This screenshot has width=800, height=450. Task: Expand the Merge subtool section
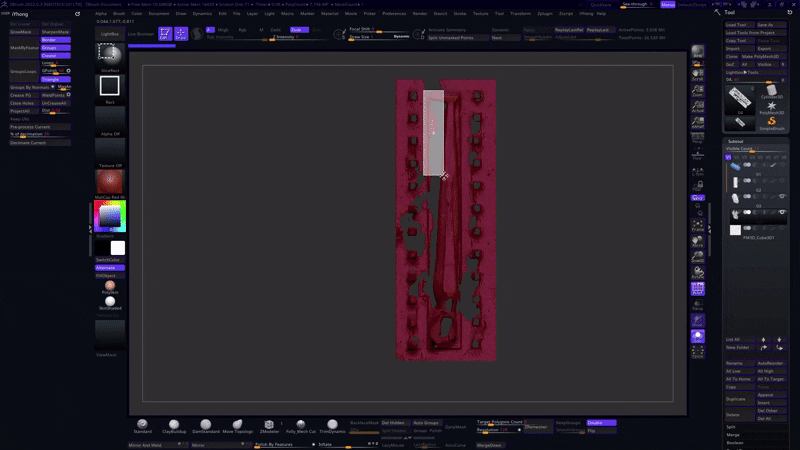coord(733,435)
